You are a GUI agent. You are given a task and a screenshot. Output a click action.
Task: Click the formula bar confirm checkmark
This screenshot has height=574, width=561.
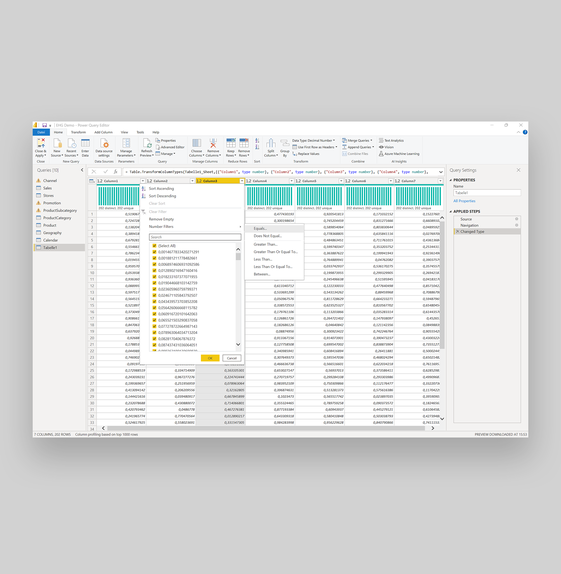105,171
